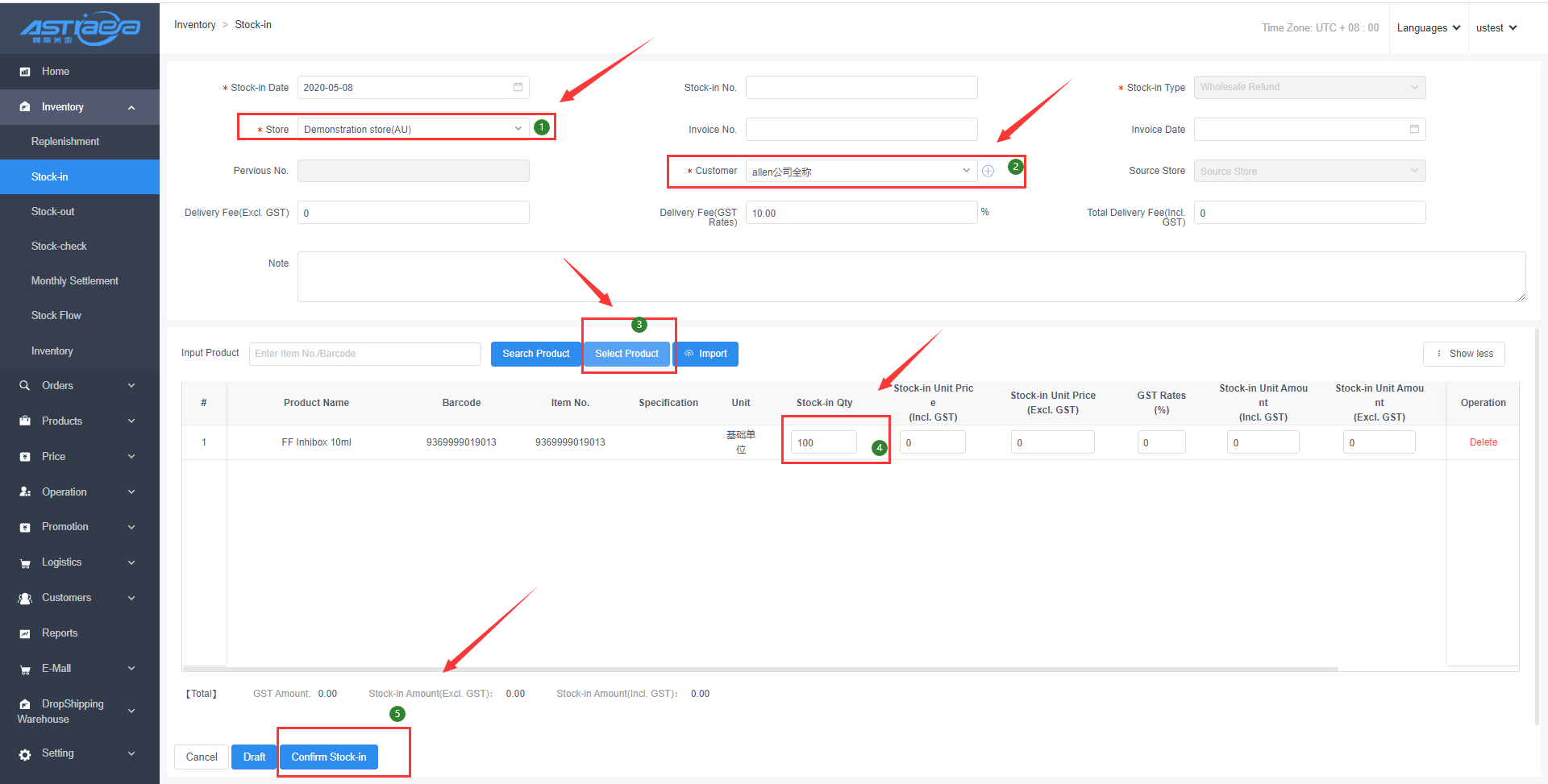Image resolution: width=1548 pixels, height=784 pixels.
Task: Click the Astraea logo
Action: 80,28
